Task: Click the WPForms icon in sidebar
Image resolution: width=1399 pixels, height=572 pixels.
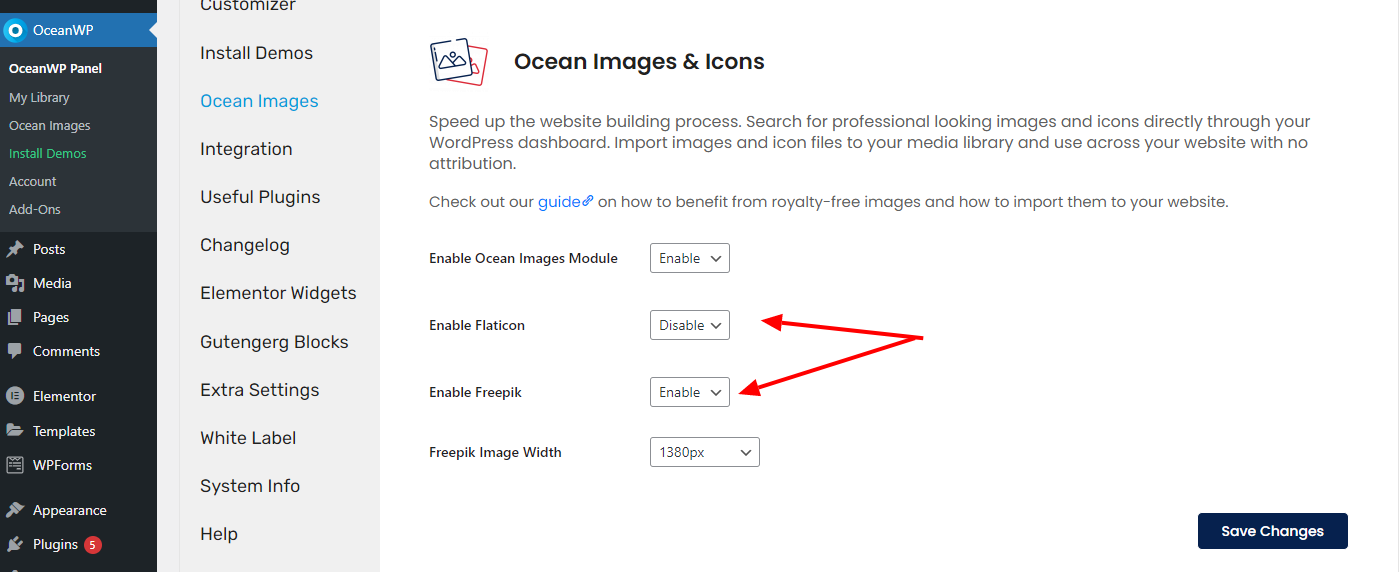Action: (15, 465)
